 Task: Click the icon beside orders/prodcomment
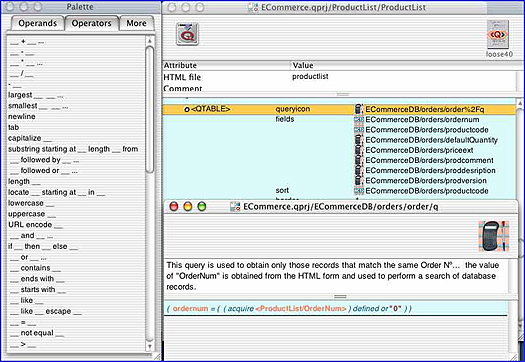[359, 160]
